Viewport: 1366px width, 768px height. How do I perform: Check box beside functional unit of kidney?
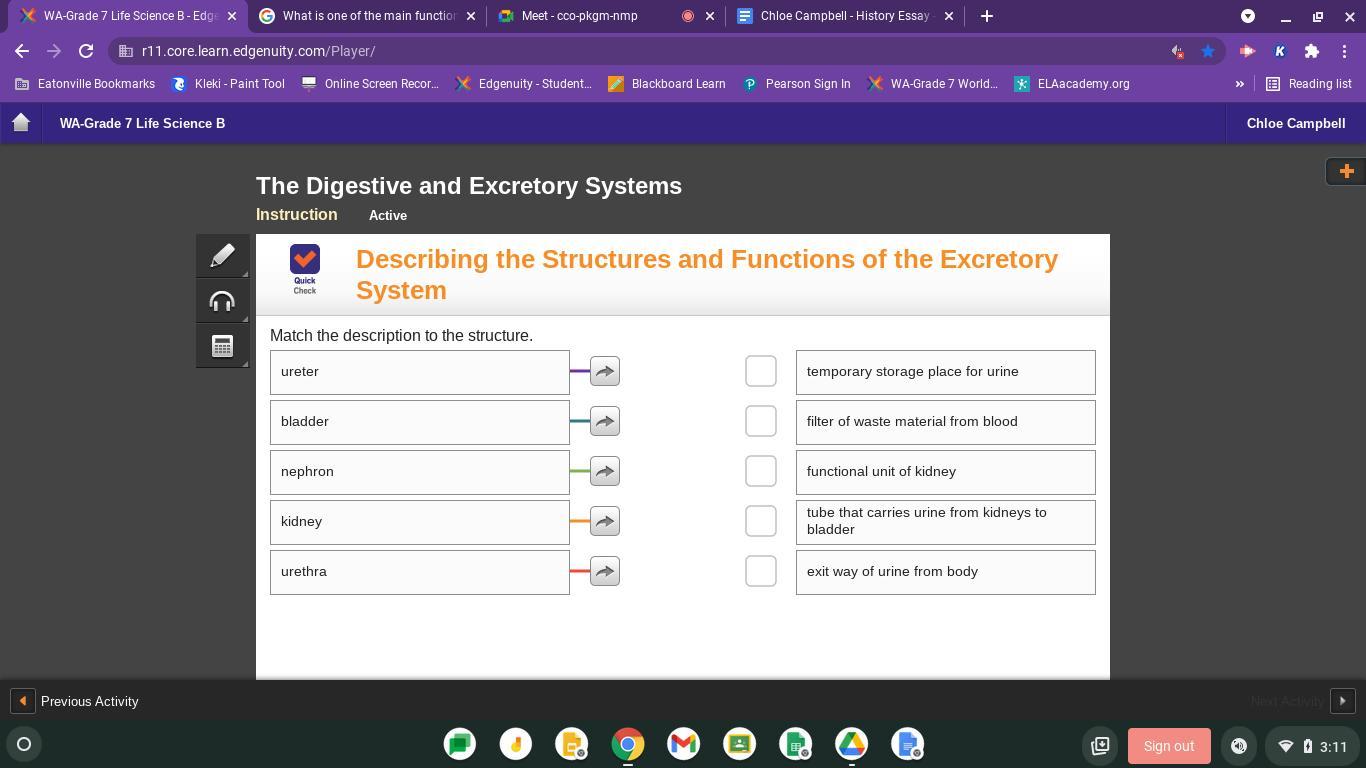pyautogui.click(x=760, y=471)
